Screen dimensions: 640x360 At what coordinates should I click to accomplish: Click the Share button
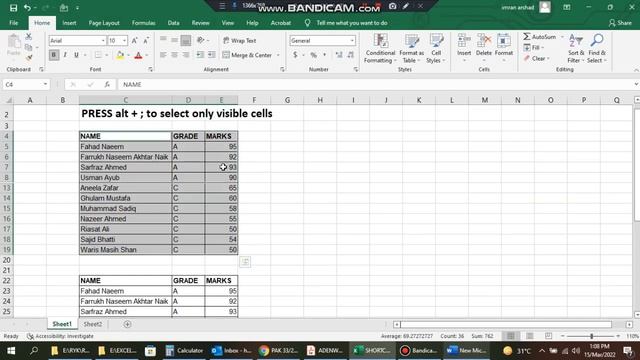[x=620, y=23]
